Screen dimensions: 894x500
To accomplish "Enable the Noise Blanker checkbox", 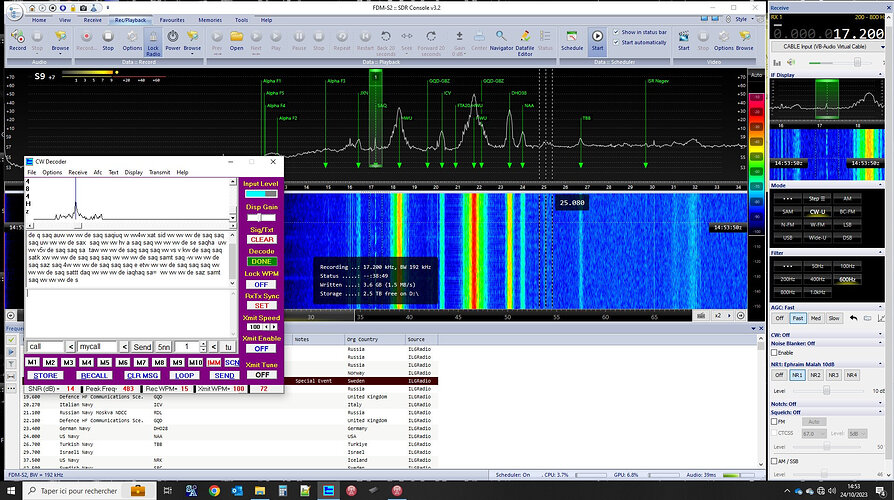I will 774,352.
